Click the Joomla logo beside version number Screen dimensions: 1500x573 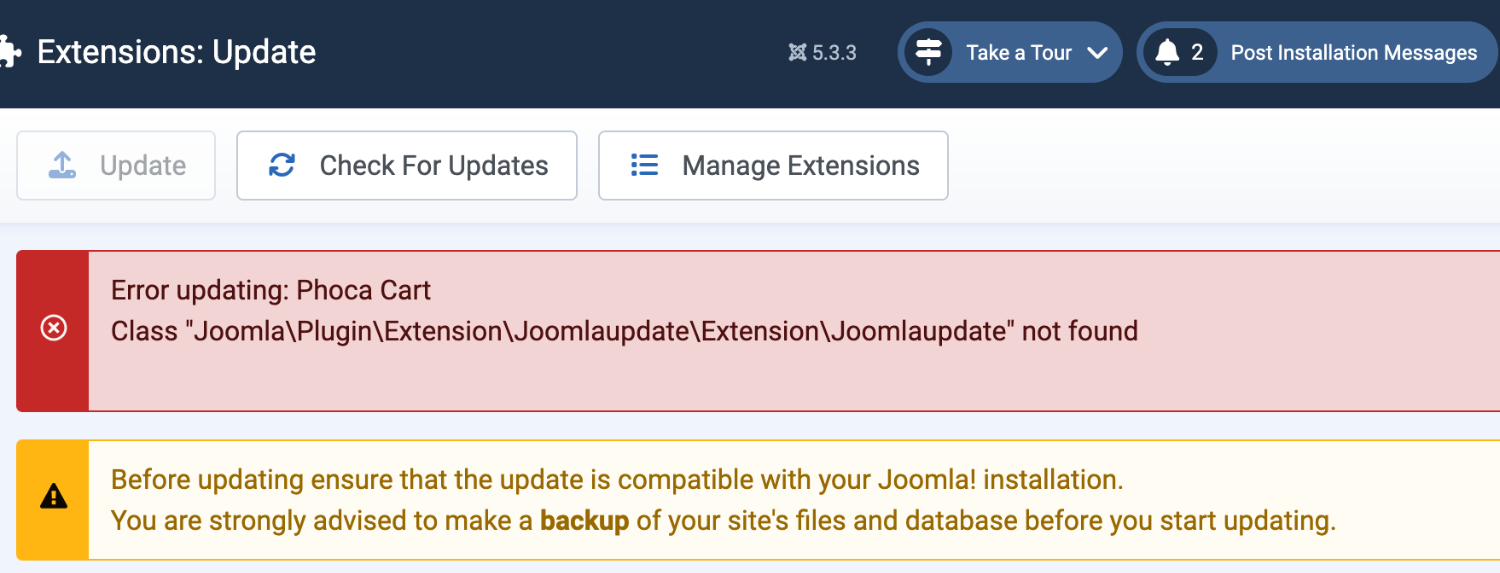pyautogui.click(x=797, y=53)
